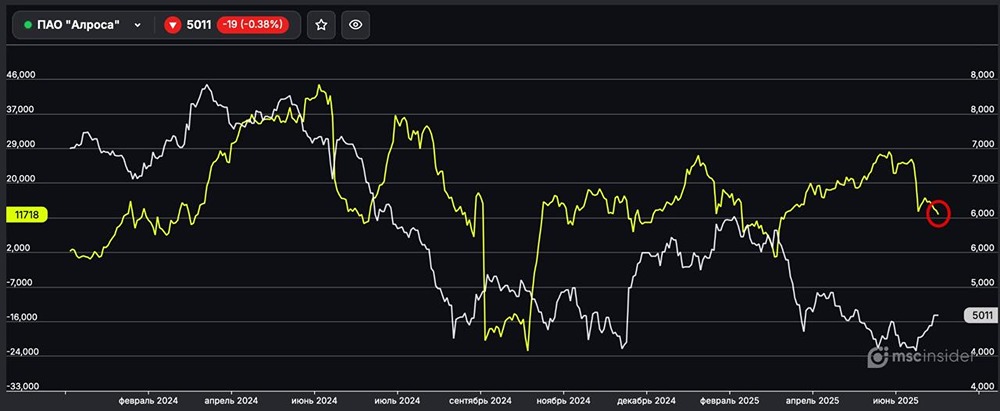Select февраль 2024 on the time axis

click(x=146, y=400)
